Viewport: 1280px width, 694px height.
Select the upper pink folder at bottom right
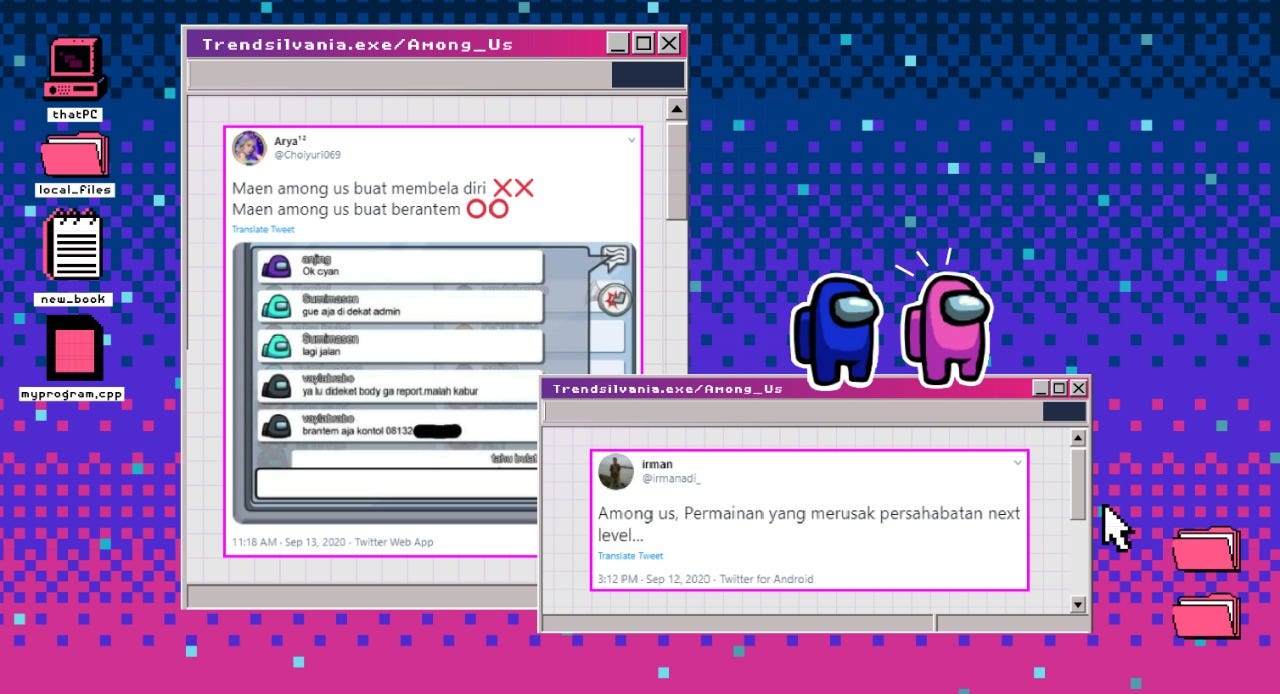pyautogui.click(x=1206, y=548)
